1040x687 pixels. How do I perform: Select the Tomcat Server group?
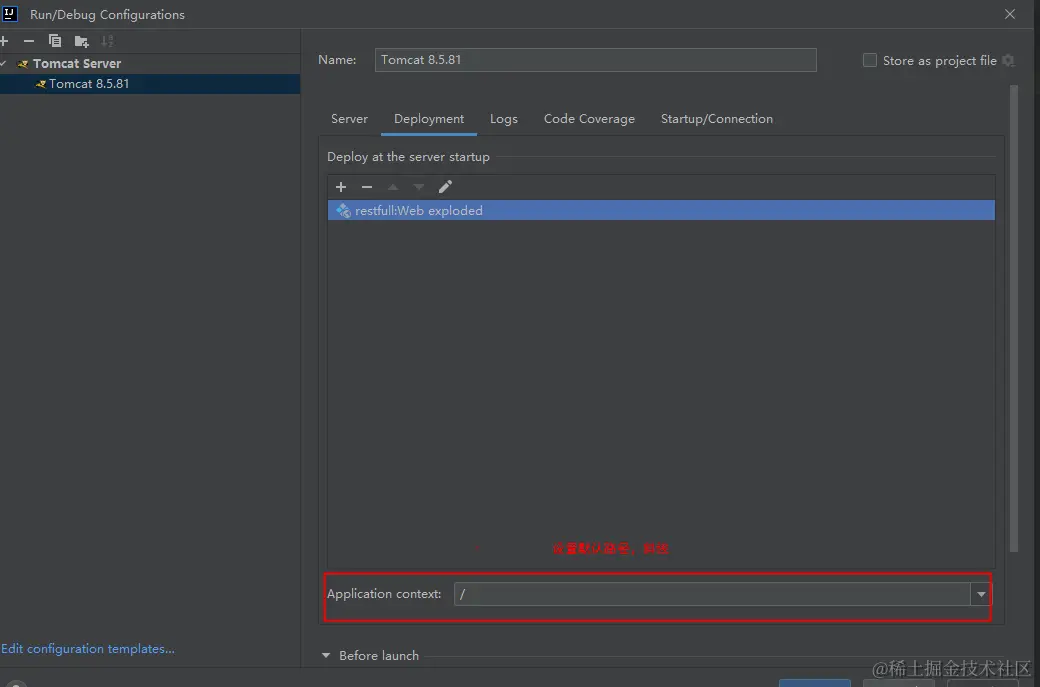click(x=77, y=64)
